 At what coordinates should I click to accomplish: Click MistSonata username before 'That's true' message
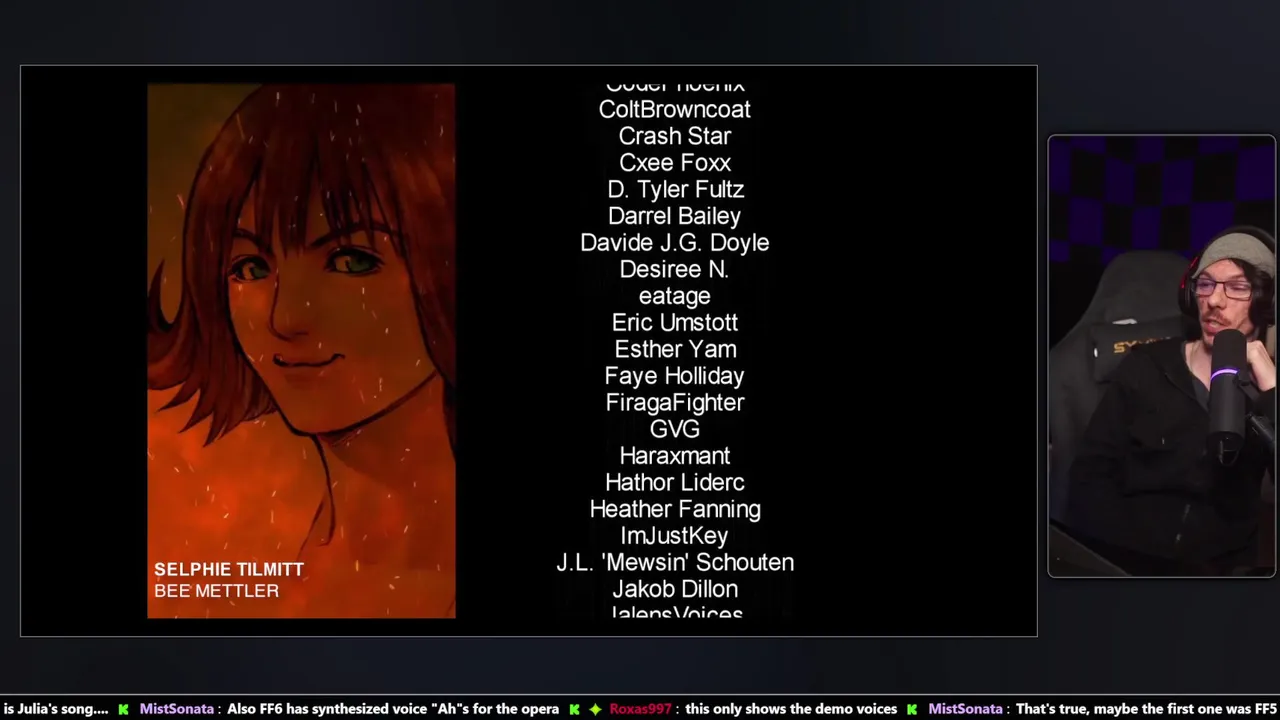pos(966,709)
